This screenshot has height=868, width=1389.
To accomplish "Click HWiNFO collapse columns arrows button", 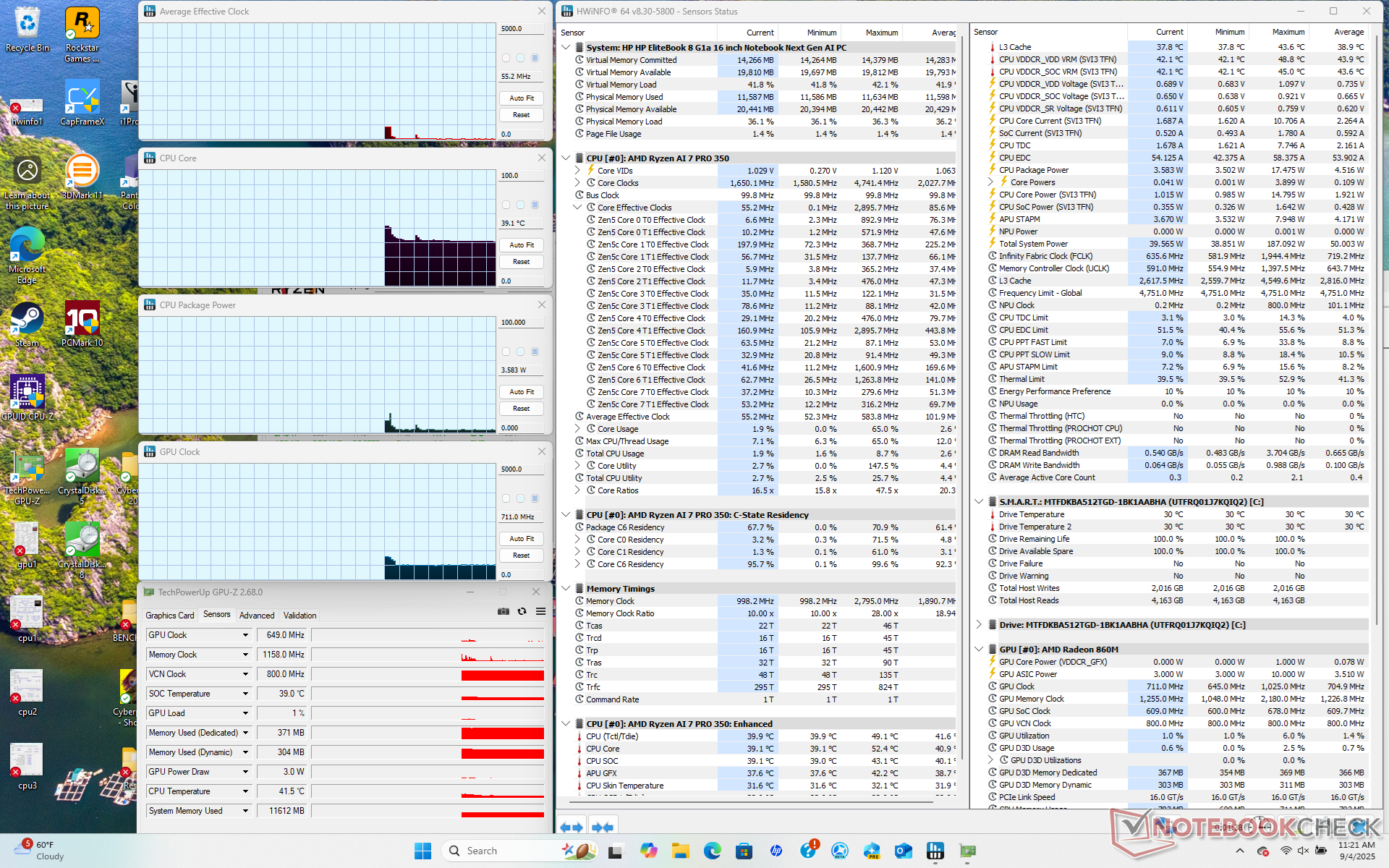I will pos(602,827).
